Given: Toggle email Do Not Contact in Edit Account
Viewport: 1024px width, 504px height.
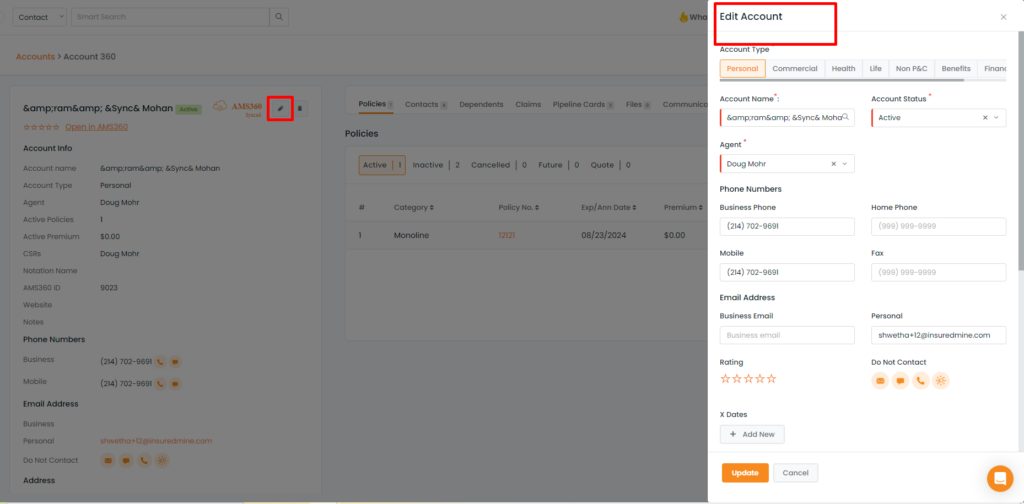Looking at the screenshot, I should tap(880, 381).
